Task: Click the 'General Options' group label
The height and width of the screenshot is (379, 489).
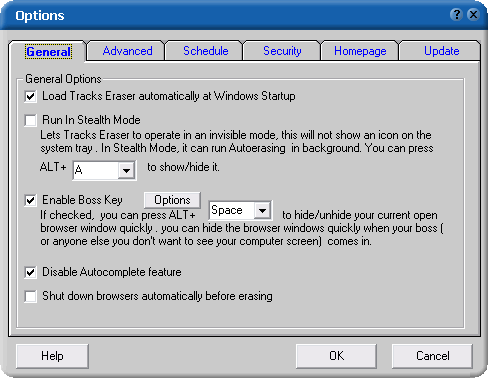Action: tap(63, 79)
